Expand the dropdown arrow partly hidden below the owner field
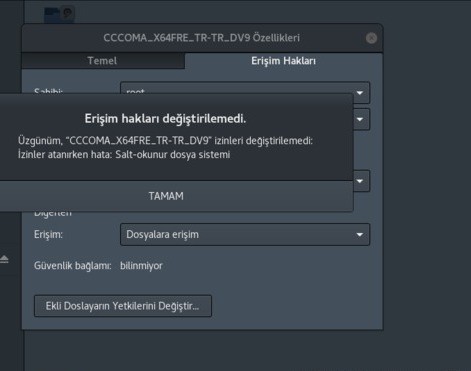The width and height of the screenshot is (471, 371). point(361,119)
